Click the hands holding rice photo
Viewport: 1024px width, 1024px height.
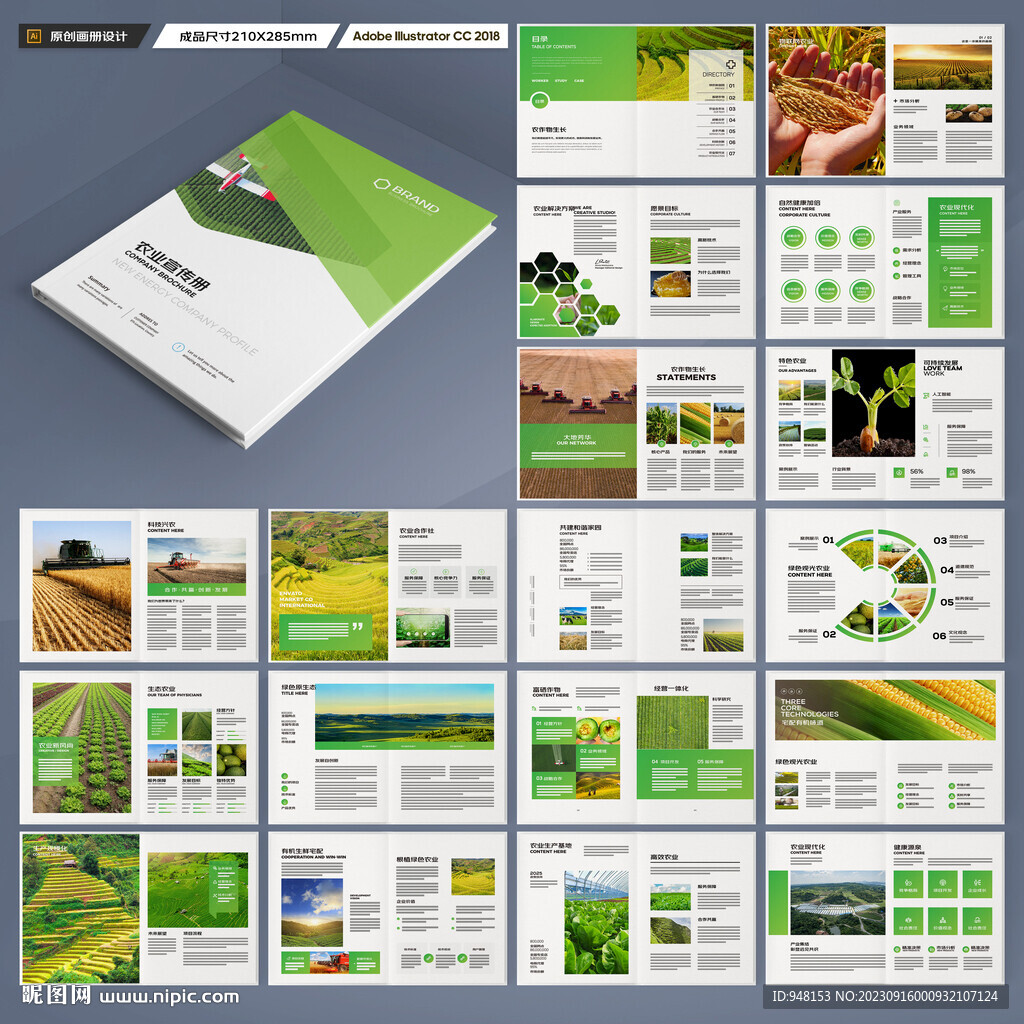click(826, 101)
